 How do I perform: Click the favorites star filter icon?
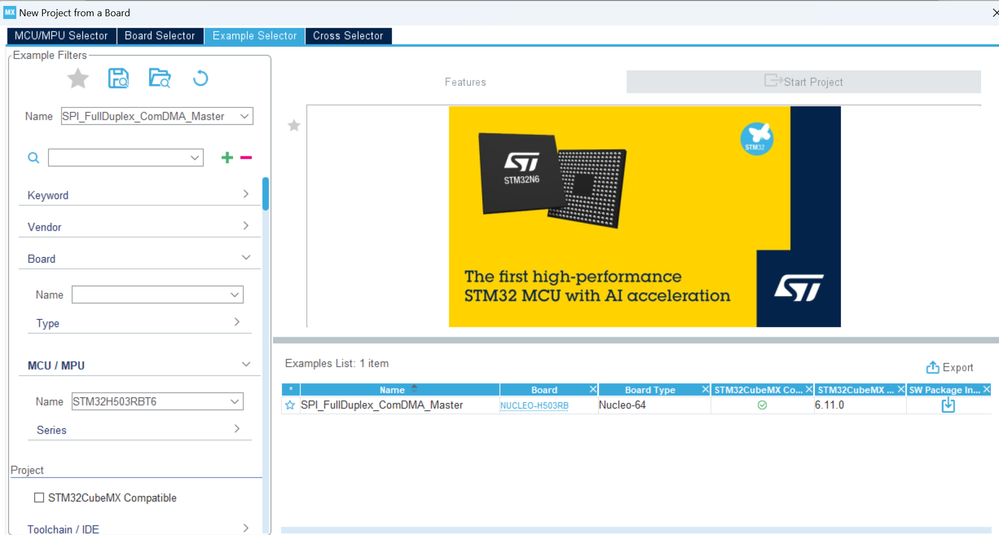click(x=78, y=79)
